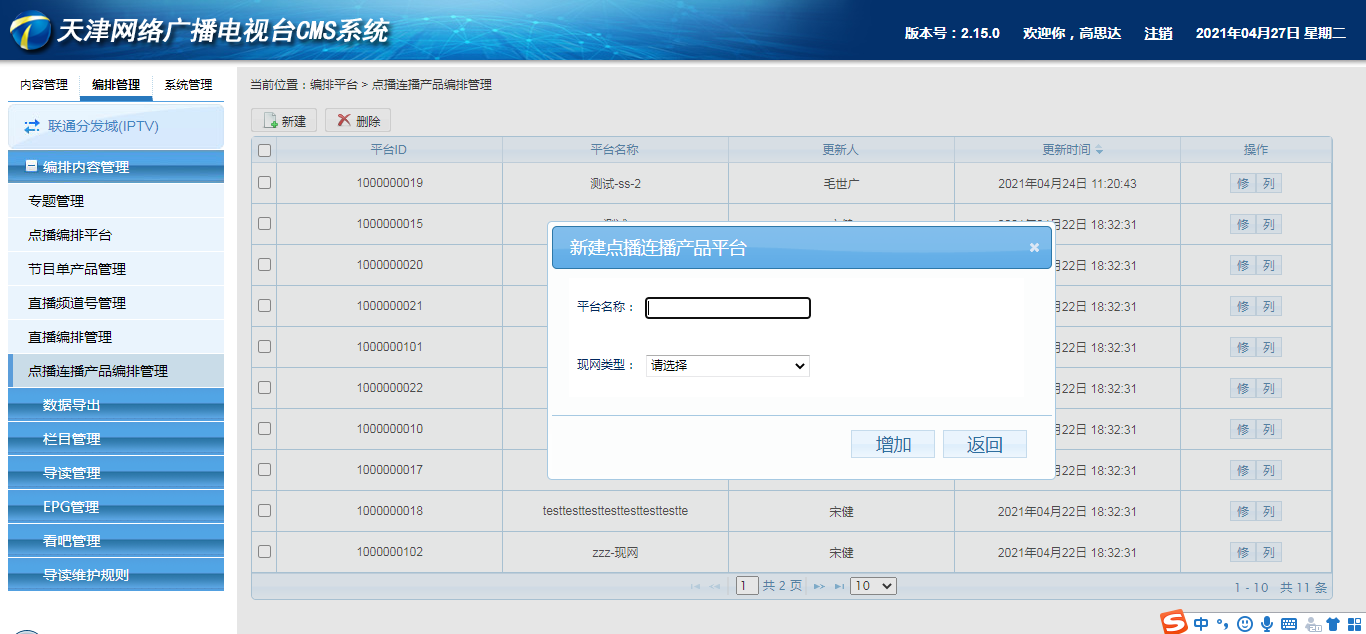The width and height of the screenshot is (1366, 634).
Task: Sort by the 更新时间 column arrow icon
Action: pos(1099,150)
